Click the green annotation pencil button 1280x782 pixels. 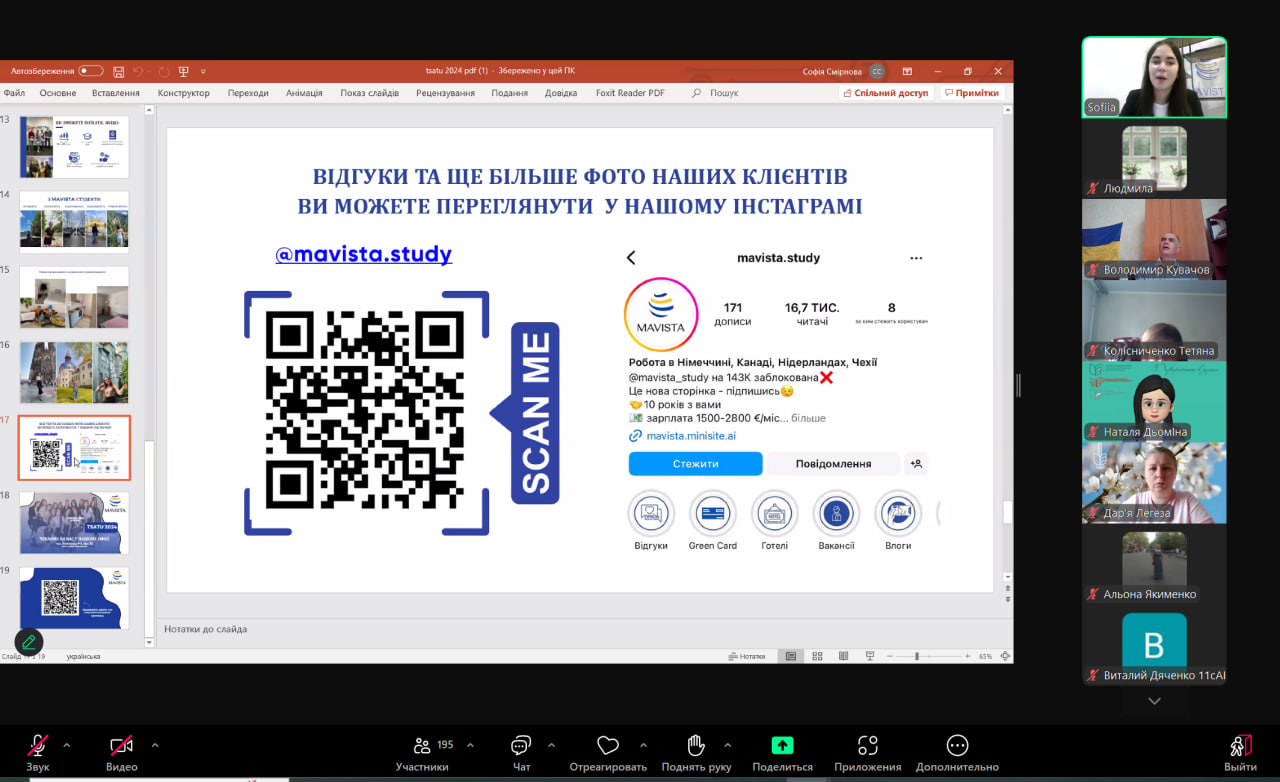29,642
